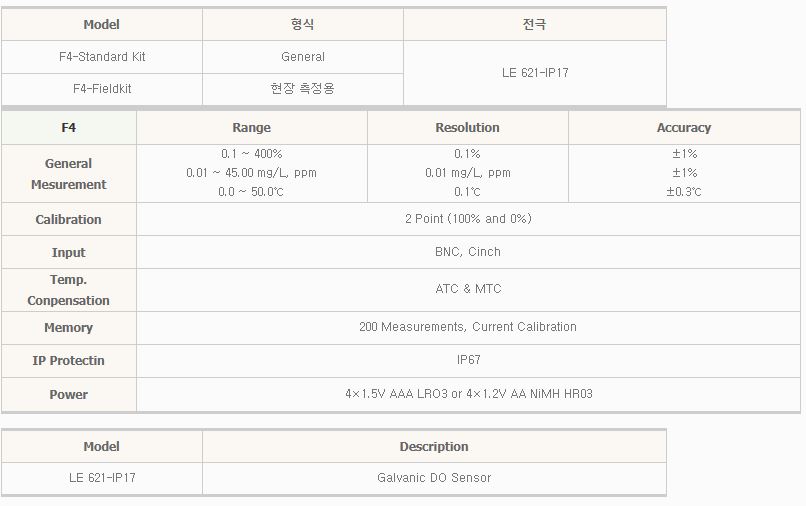Click the Range column header

252,128
